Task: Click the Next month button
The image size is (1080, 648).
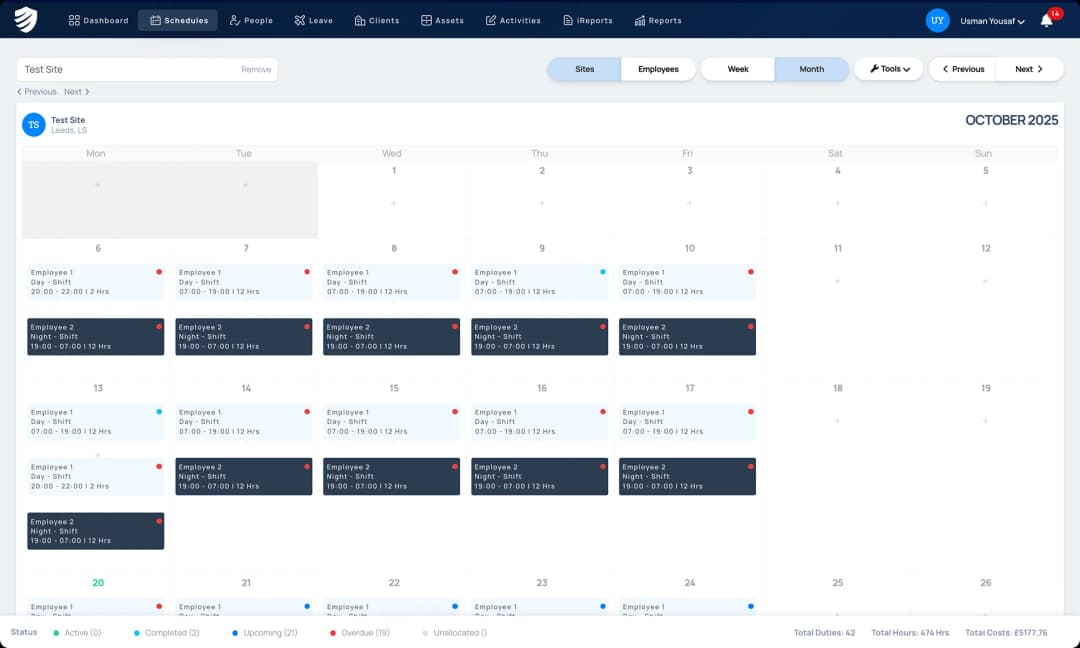Action: coord(1029,69)
